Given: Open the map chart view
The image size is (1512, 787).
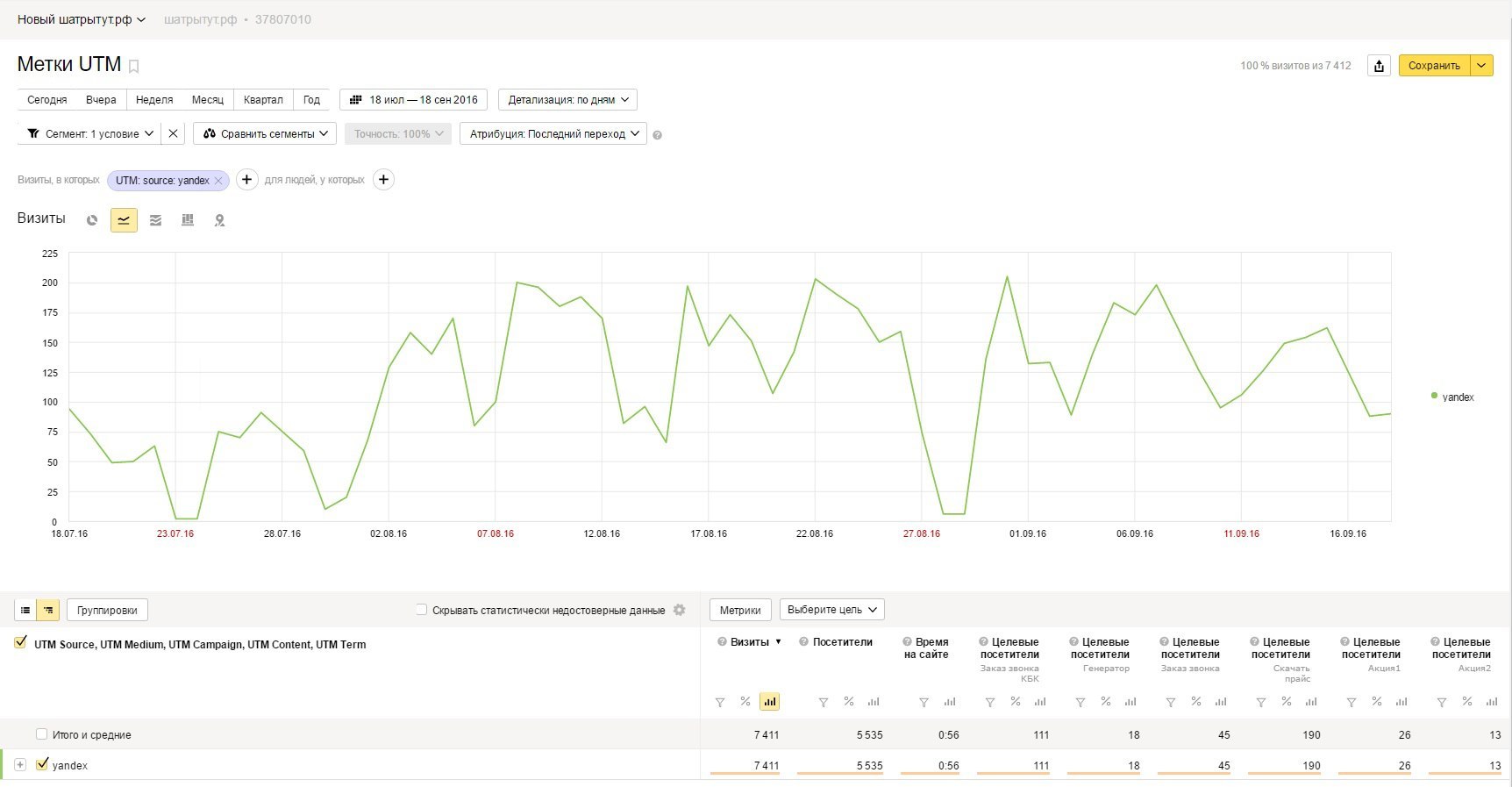Looking at the screenshot, I should tap(219, 220).
